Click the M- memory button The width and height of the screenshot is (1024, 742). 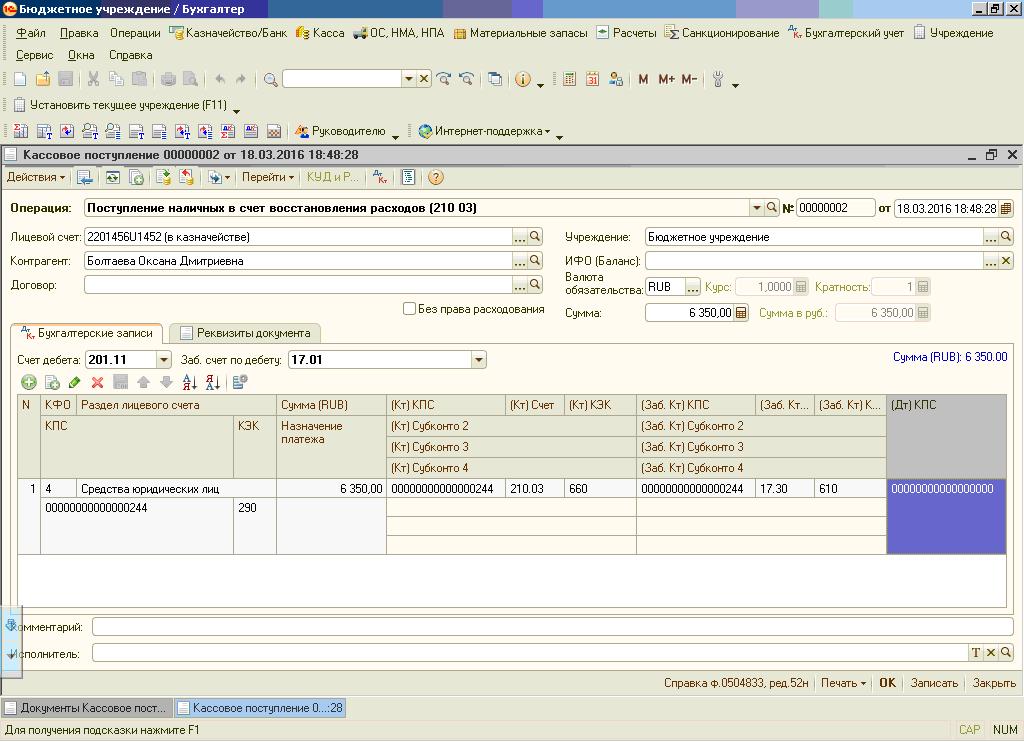tap(689, 79)
